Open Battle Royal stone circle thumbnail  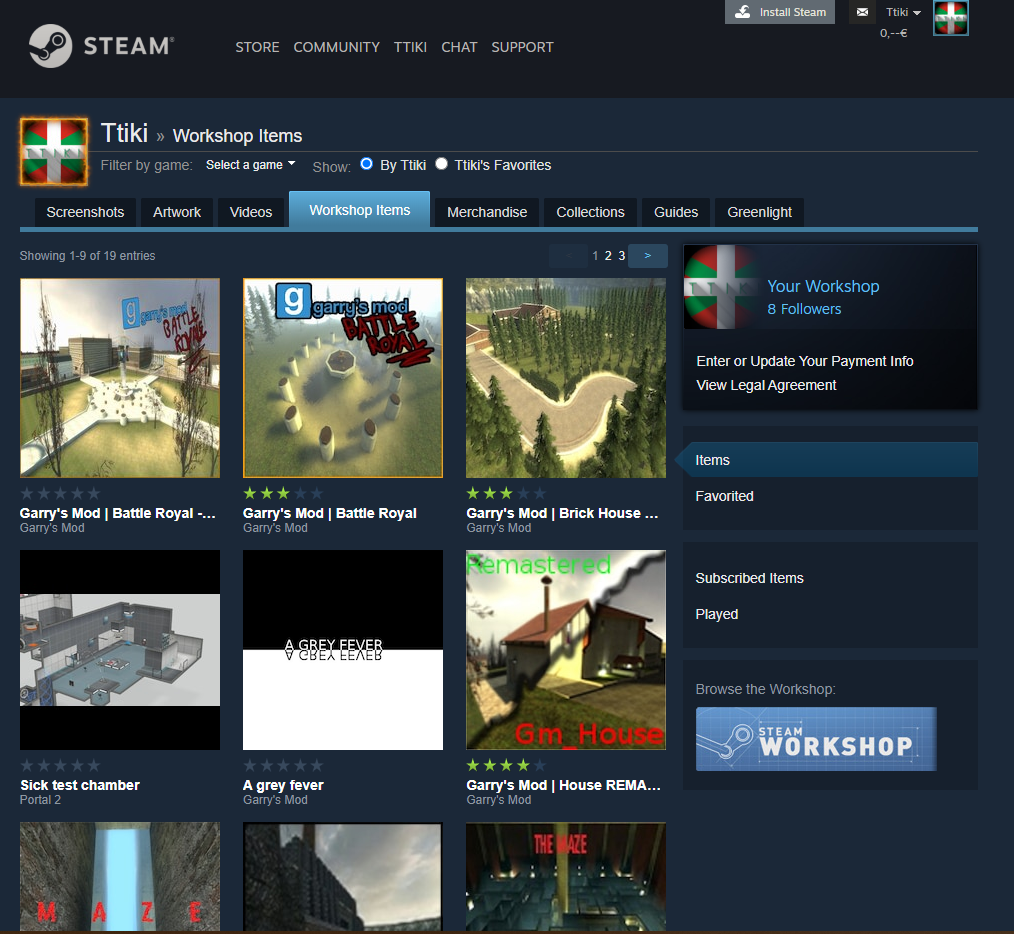(x=343, y=378)
